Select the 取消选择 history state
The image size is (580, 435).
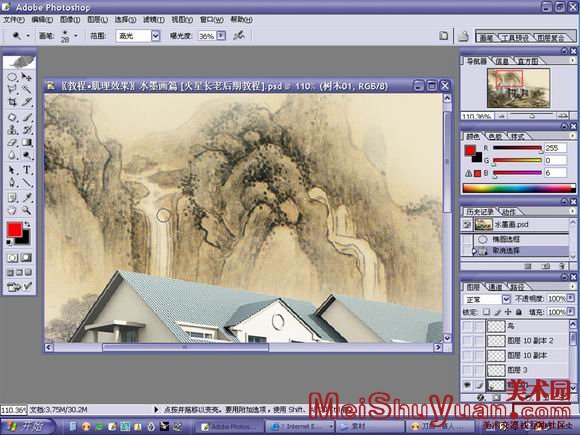[x=515, y=251]
